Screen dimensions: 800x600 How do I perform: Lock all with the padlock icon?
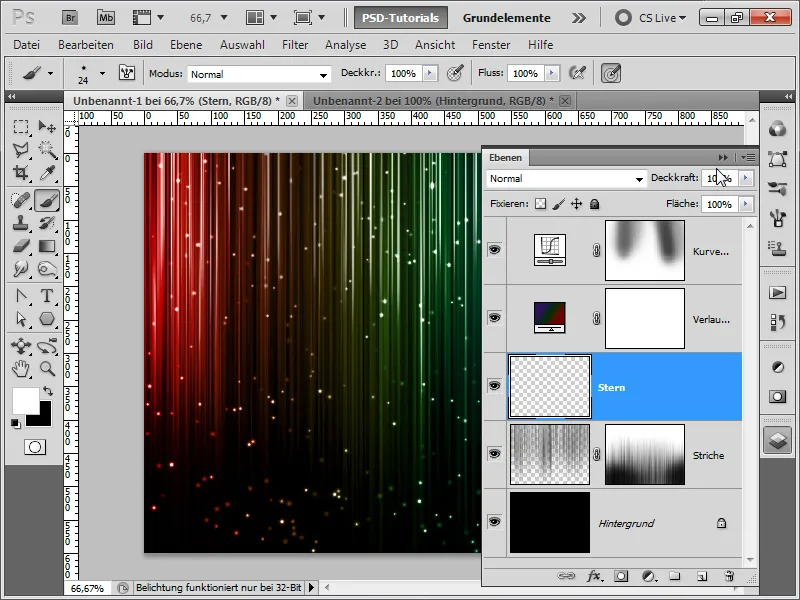pos(594,204)
